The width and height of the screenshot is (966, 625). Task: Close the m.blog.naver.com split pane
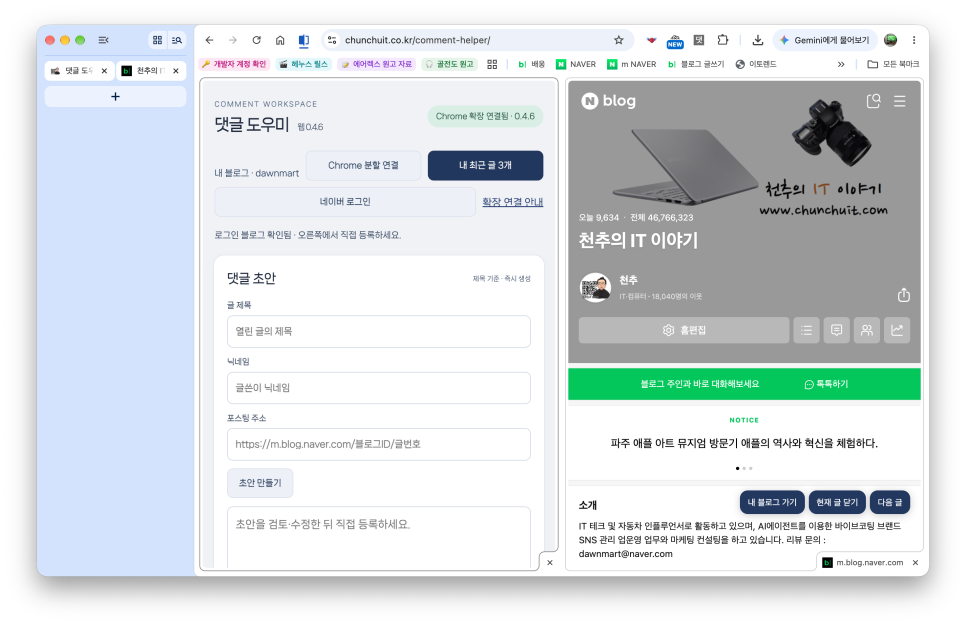915,562
